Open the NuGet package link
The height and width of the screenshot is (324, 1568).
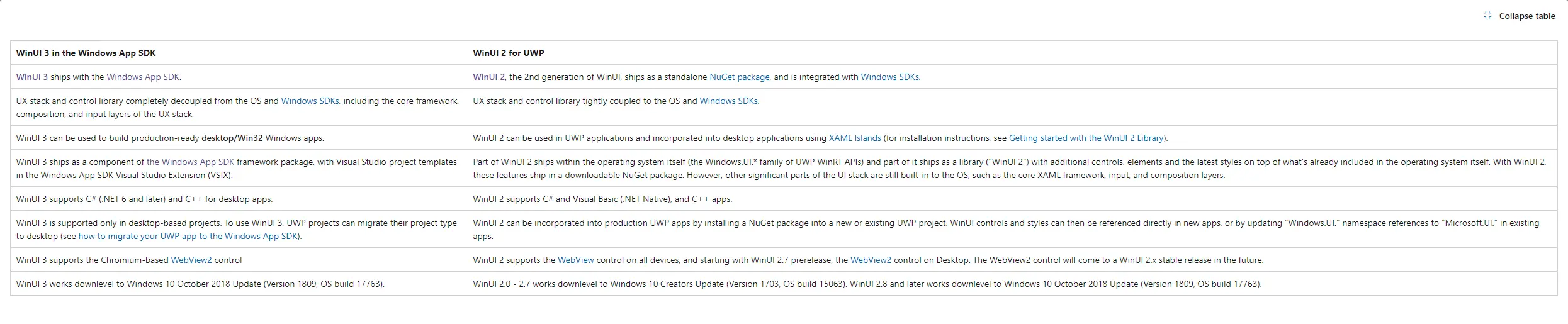[740, 77]
